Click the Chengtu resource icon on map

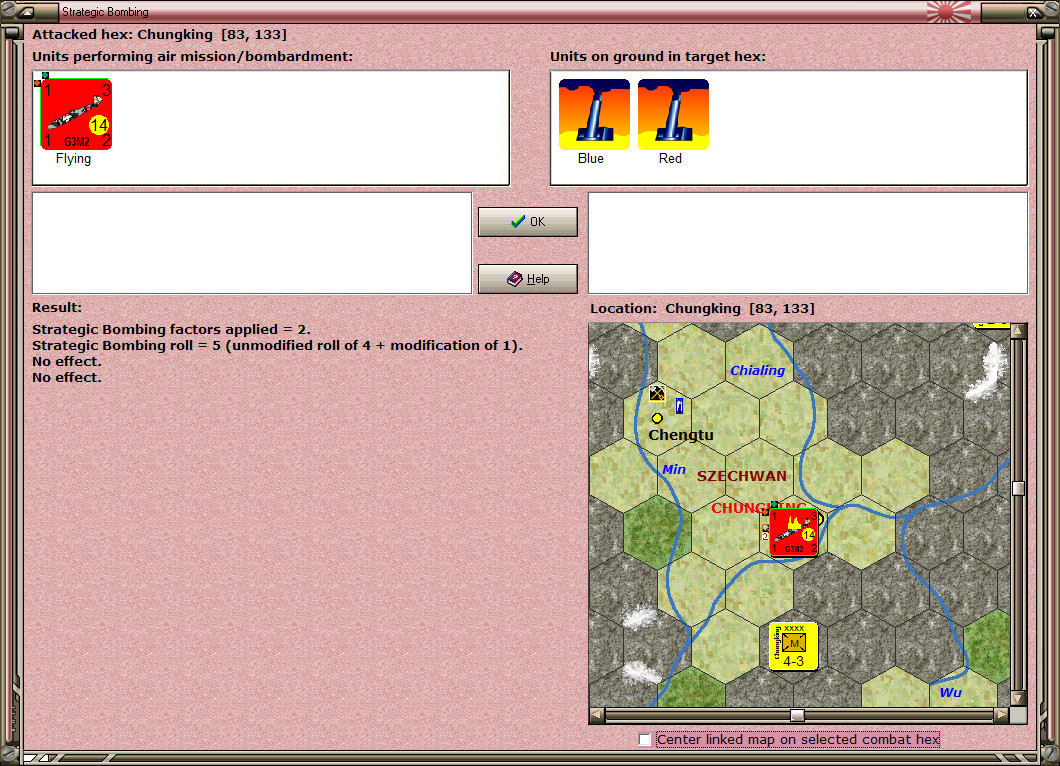coord(657,393)
